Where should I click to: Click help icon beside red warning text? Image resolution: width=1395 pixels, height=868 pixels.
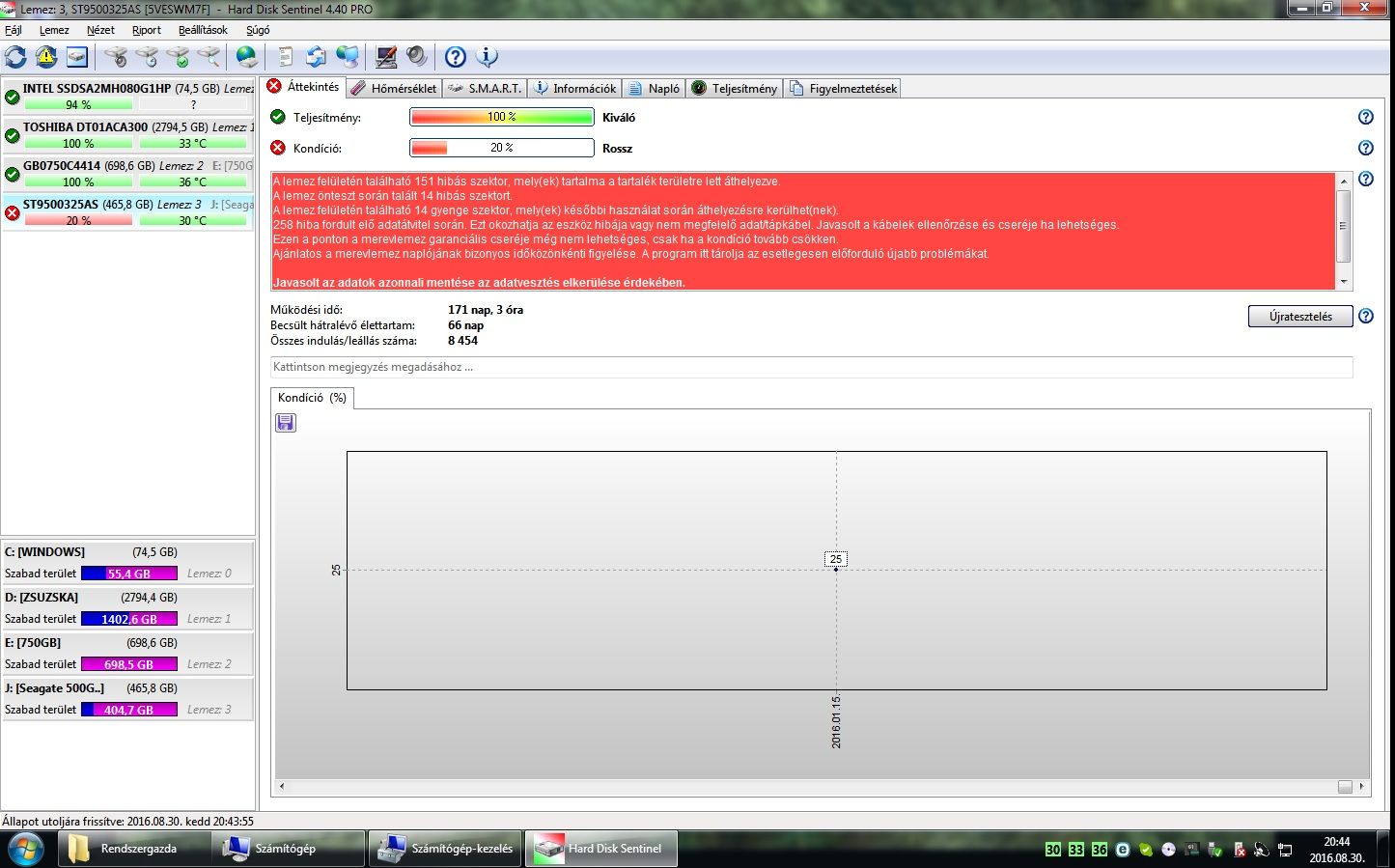(x=1365, y=179)
